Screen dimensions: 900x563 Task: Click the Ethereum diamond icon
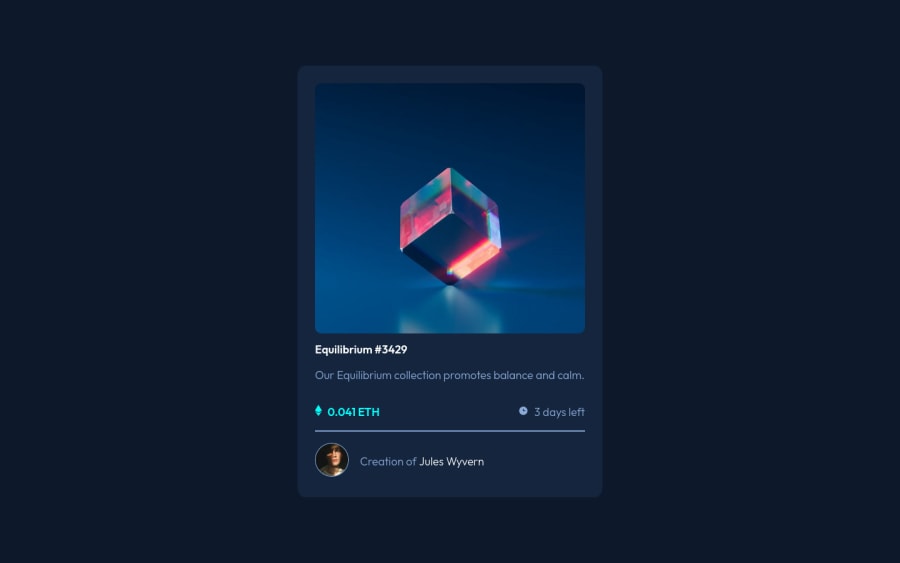point(319,410)
